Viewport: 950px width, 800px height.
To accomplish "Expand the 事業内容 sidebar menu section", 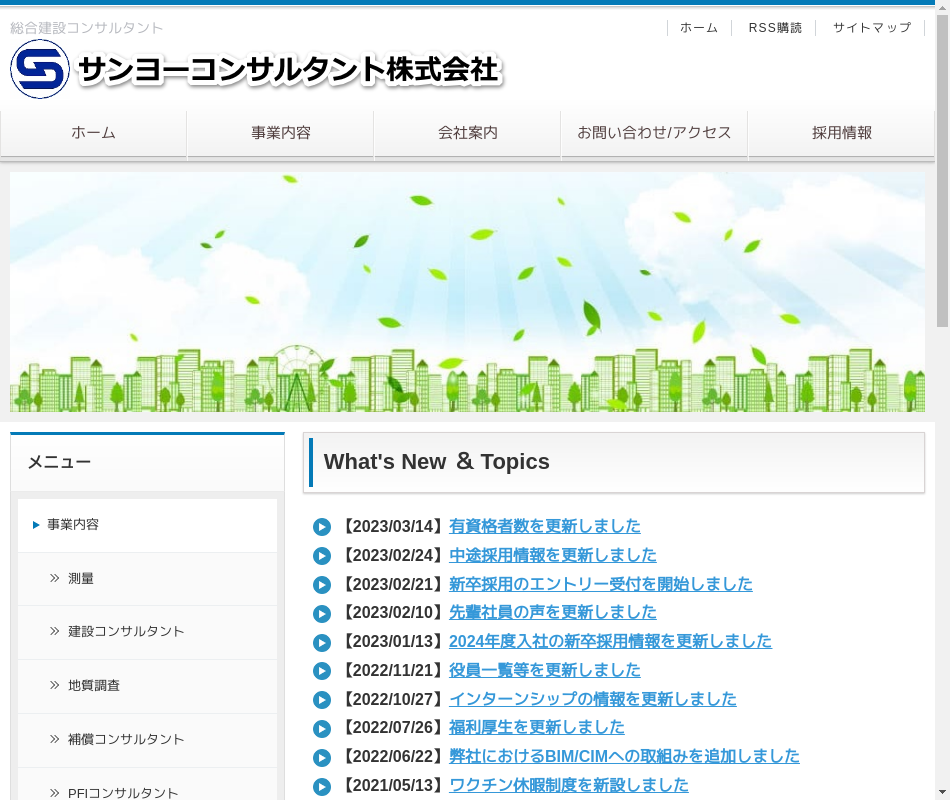I will 73,525.
